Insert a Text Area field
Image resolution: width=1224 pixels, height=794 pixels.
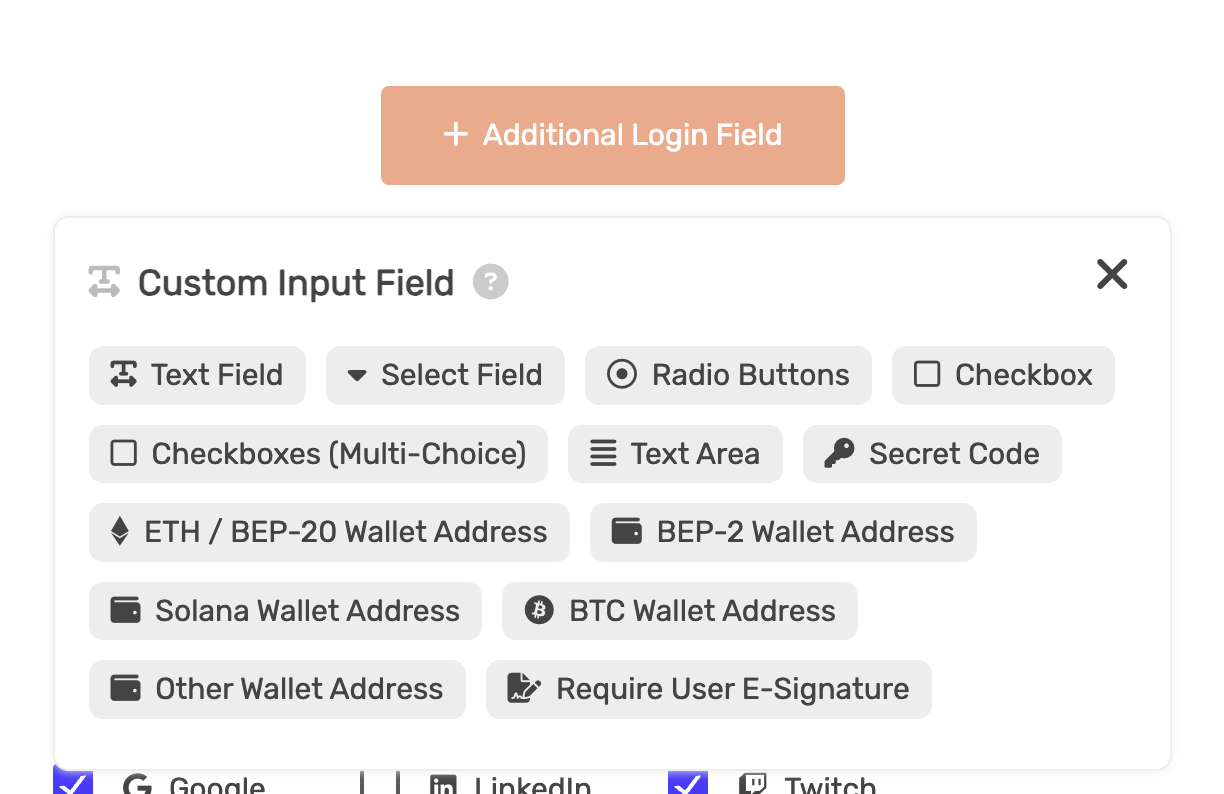(675, 454)
